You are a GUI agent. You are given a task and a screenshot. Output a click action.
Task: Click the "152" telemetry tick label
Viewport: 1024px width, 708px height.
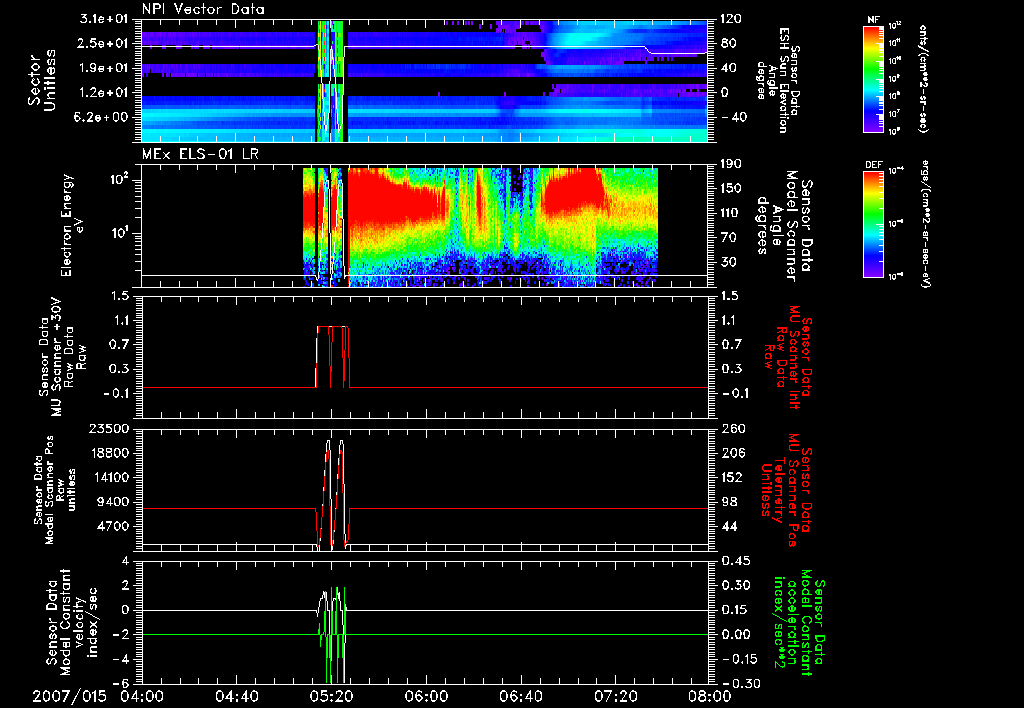[x=731, y=477]
